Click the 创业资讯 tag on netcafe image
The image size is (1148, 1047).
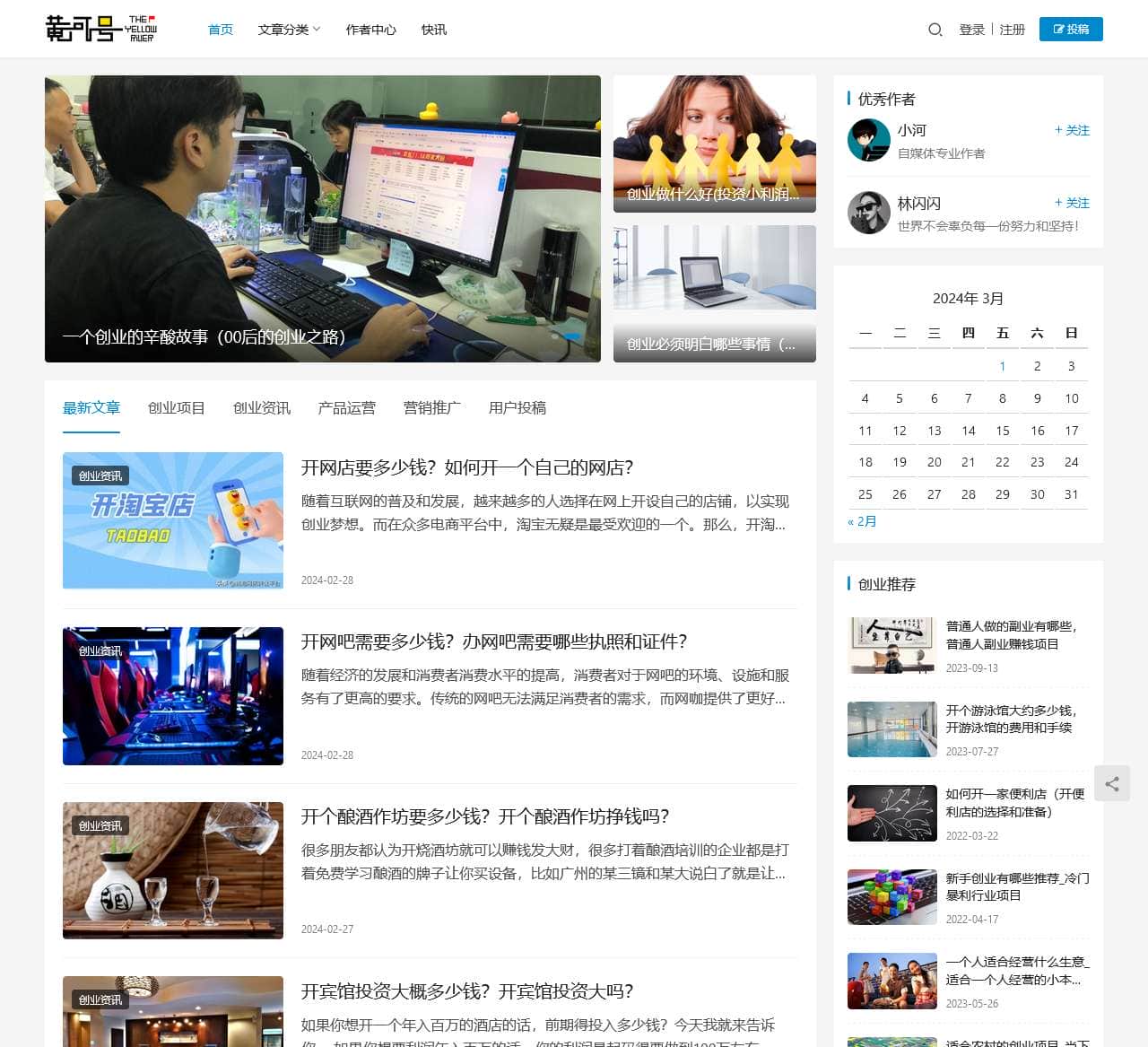click(100, 650)
